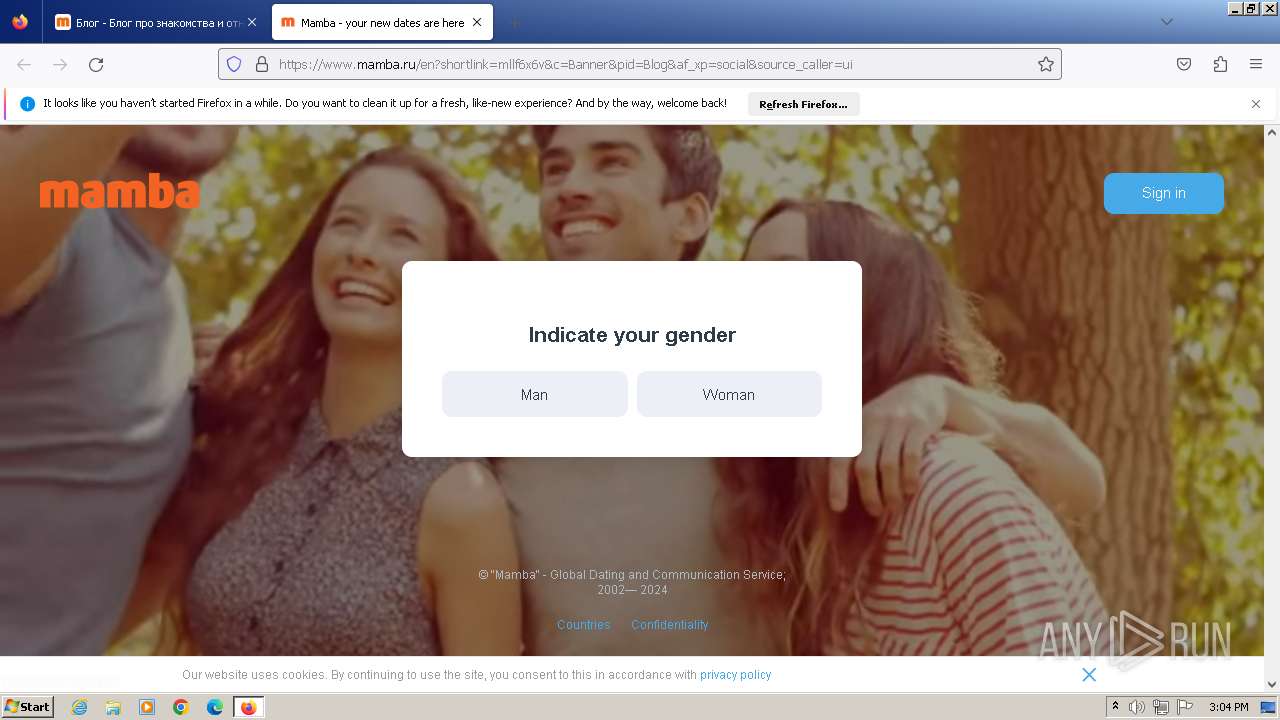Viewport: 1280px width, 720px height.
Task: Open File Explorer from taskbar
Action: pyautogui.click(x=113, y=707)
